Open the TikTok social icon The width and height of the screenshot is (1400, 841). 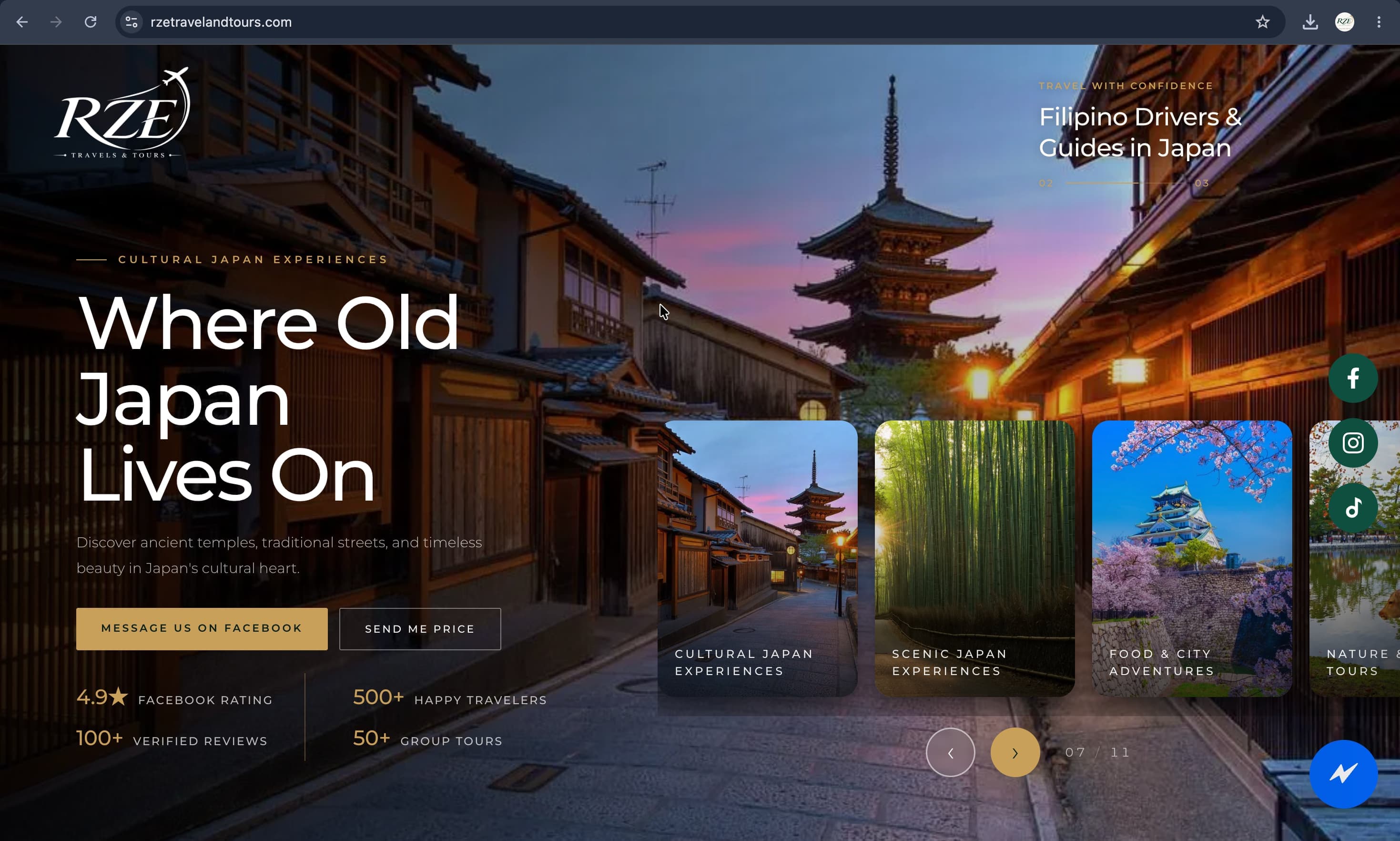(1353, 508)
